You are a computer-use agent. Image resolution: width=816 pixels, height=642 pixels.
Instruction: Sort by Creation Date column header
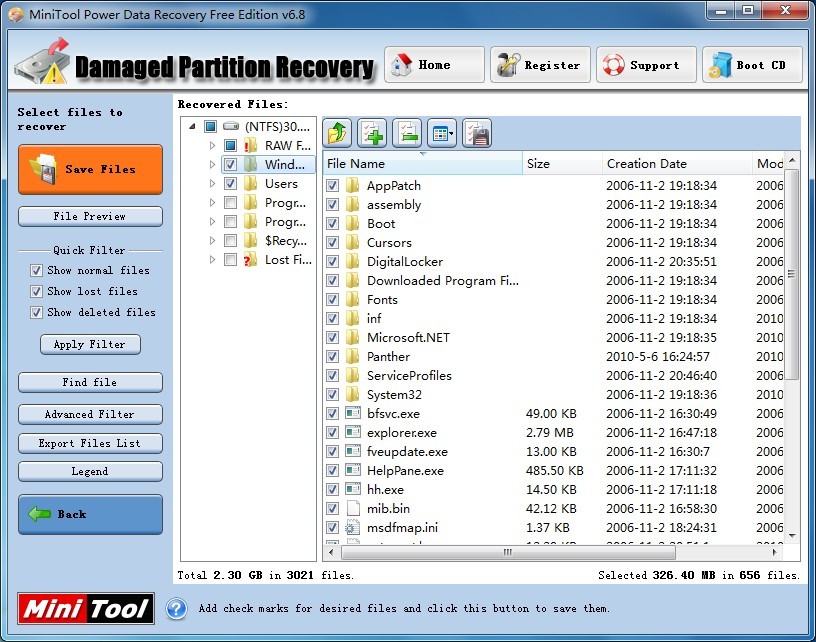(x=677, y=163)
